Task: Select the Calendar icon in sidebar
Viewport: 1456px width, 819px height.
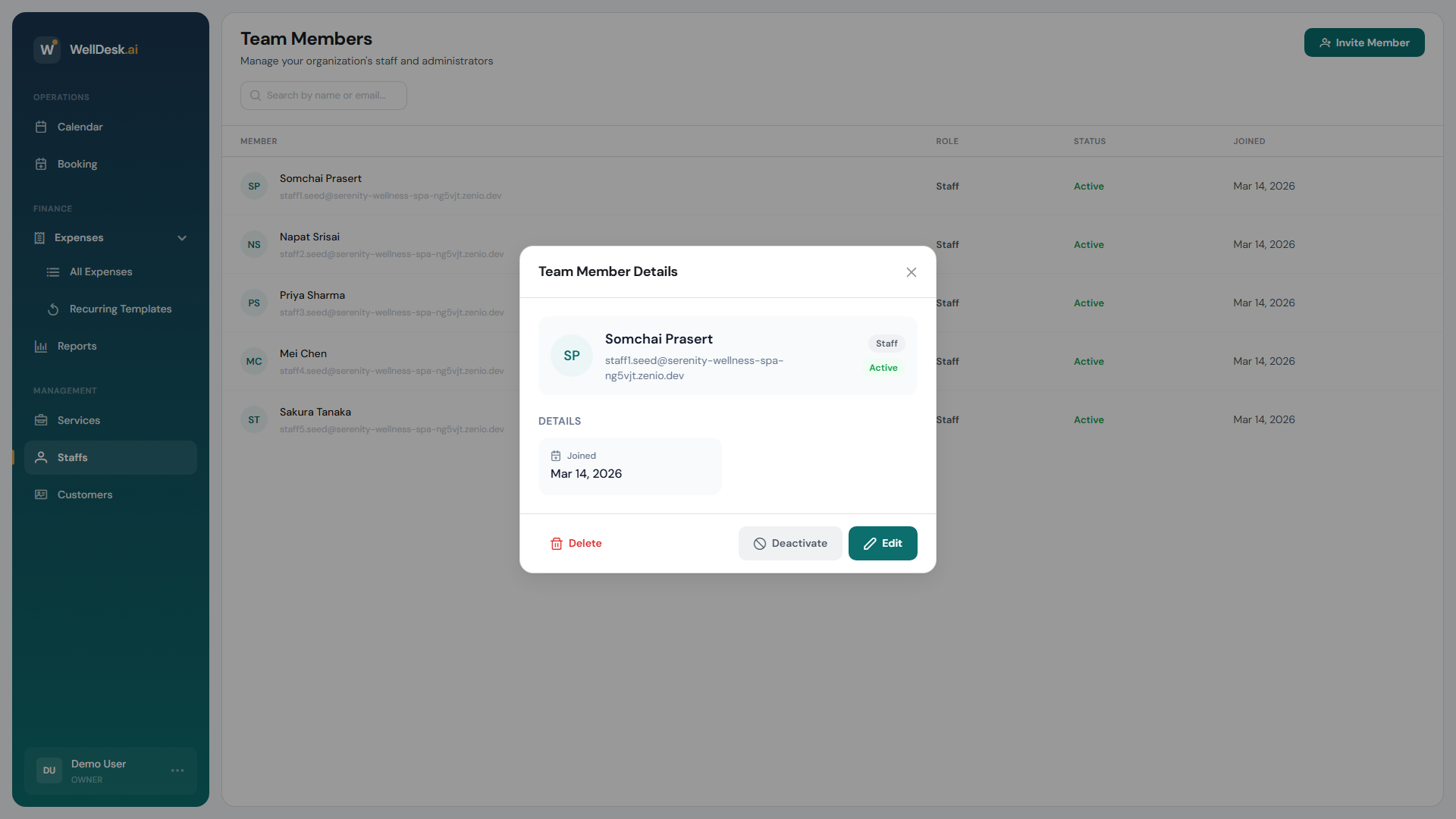Action: click(x=42, y=127)
